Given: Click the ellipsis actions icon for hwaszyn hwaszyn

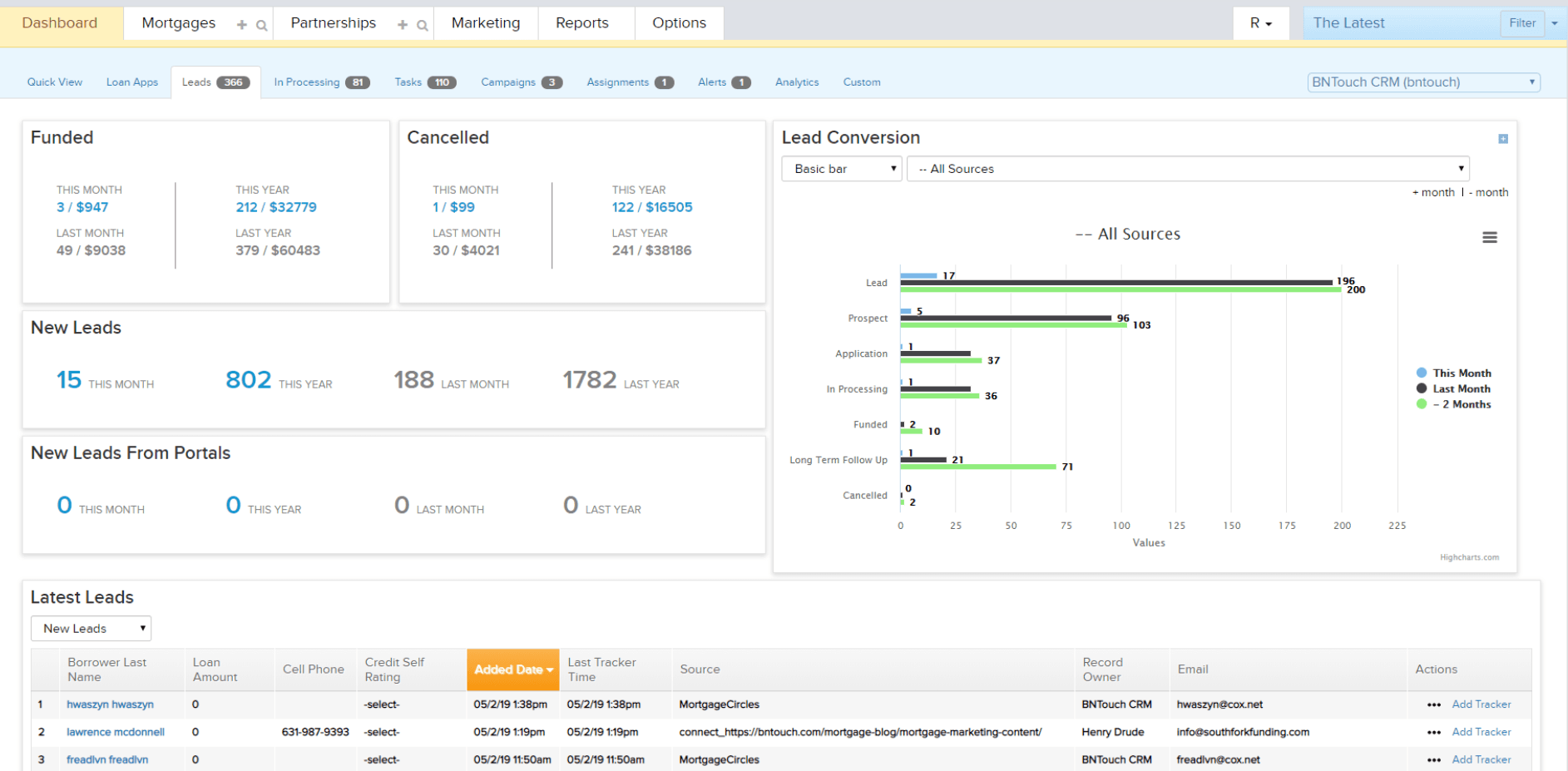Looking at the screenshot, I should pyautogui.click(x=1433, y=704).
